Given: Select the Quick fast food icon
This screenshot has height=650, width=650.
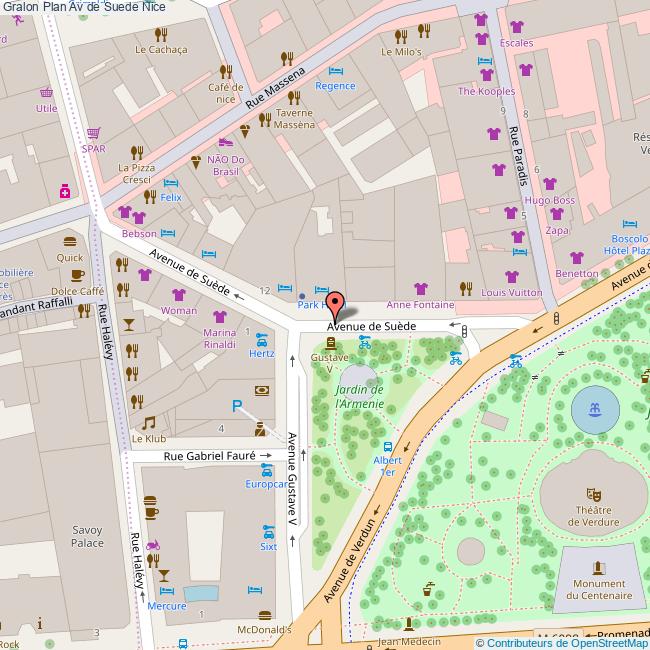Looking at the screenshot, I should 70,241.
